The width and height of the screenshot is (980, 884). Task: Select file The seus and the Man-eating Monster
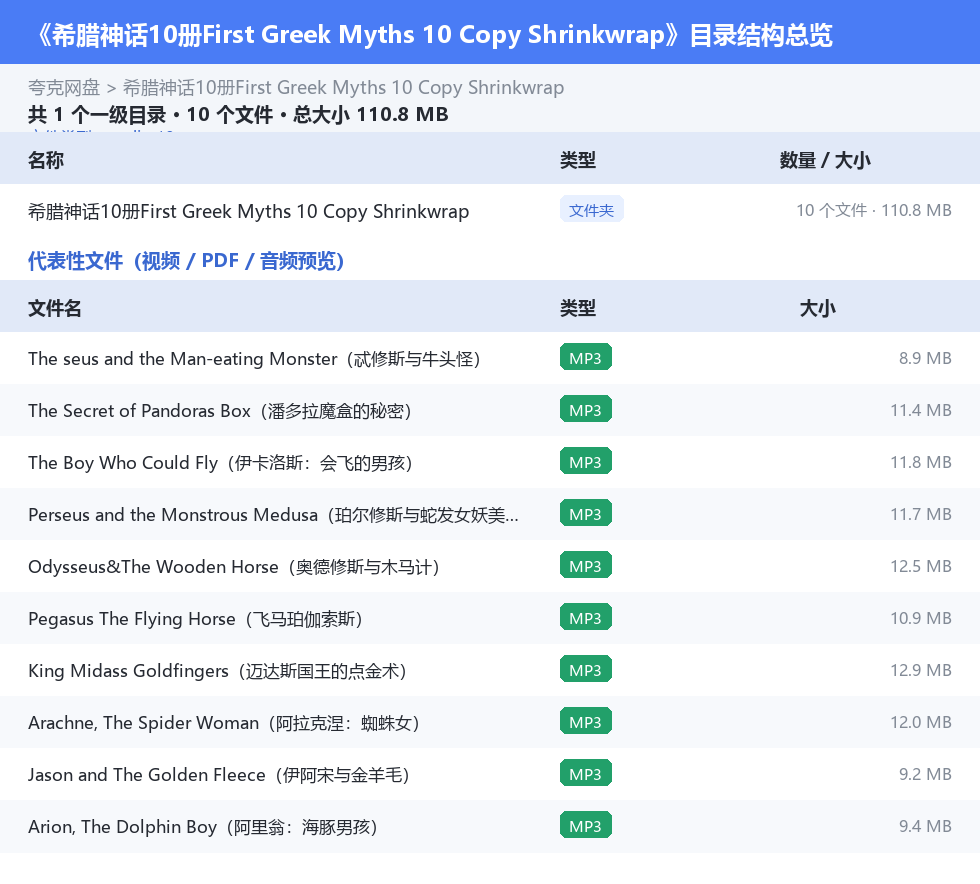point(254,359)
